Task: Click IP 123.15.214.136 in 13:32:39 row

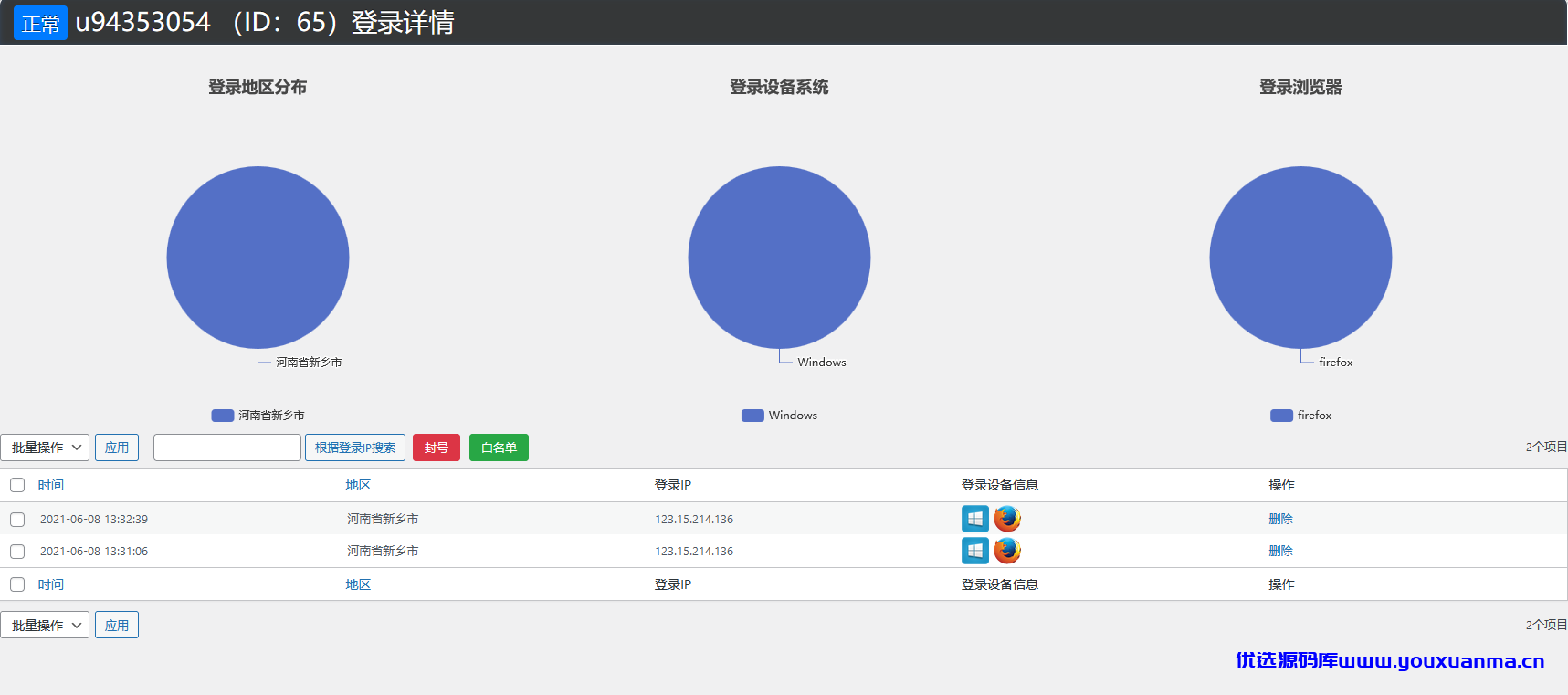Action: 694,519
